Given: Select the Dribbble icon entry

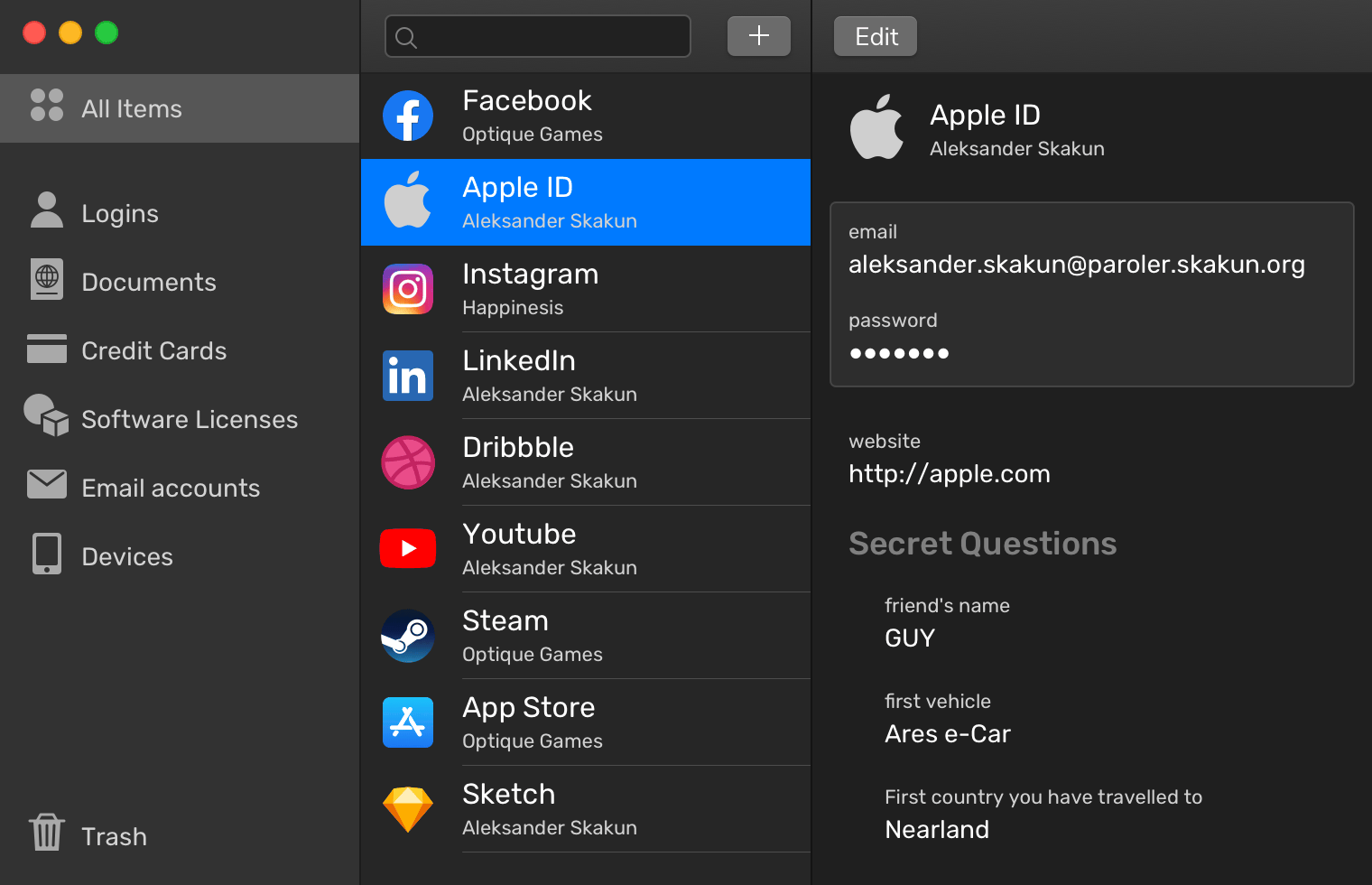Looking at the screenshot, I should [408, 462].
